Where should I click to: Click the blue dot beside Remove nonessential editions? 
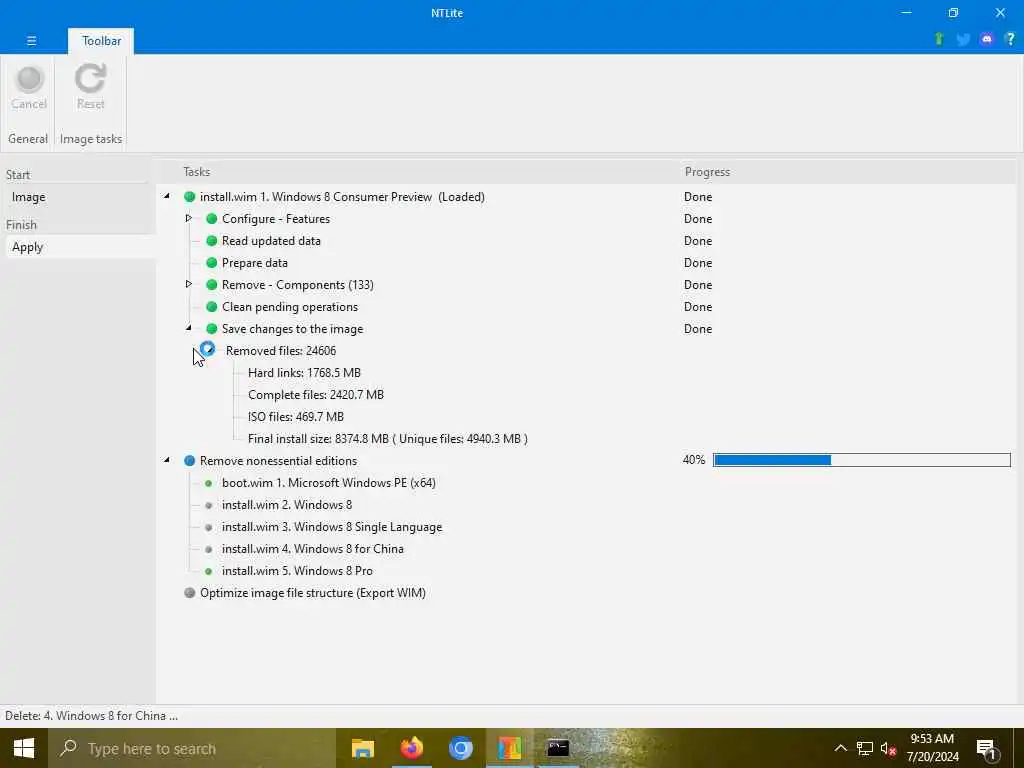[x=189, y=460]
